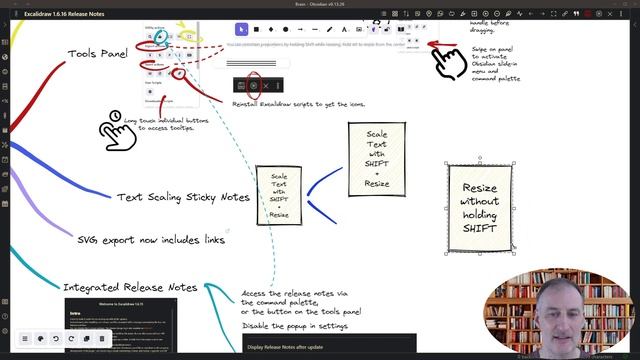Select the 'Tools Panel' text element
The height and width of the screenshot is (360, 640).
click(x=98, y=53)
